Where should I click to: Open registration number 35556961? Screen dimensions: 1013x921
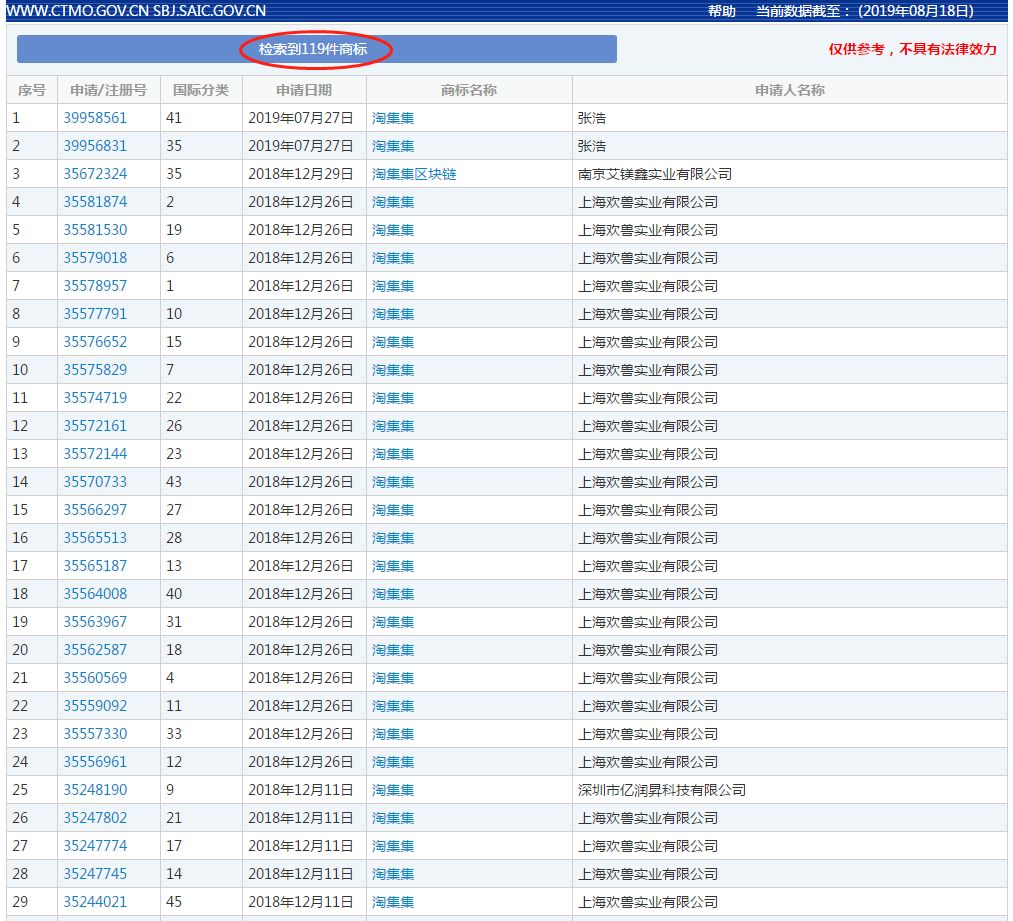[95, 762]
